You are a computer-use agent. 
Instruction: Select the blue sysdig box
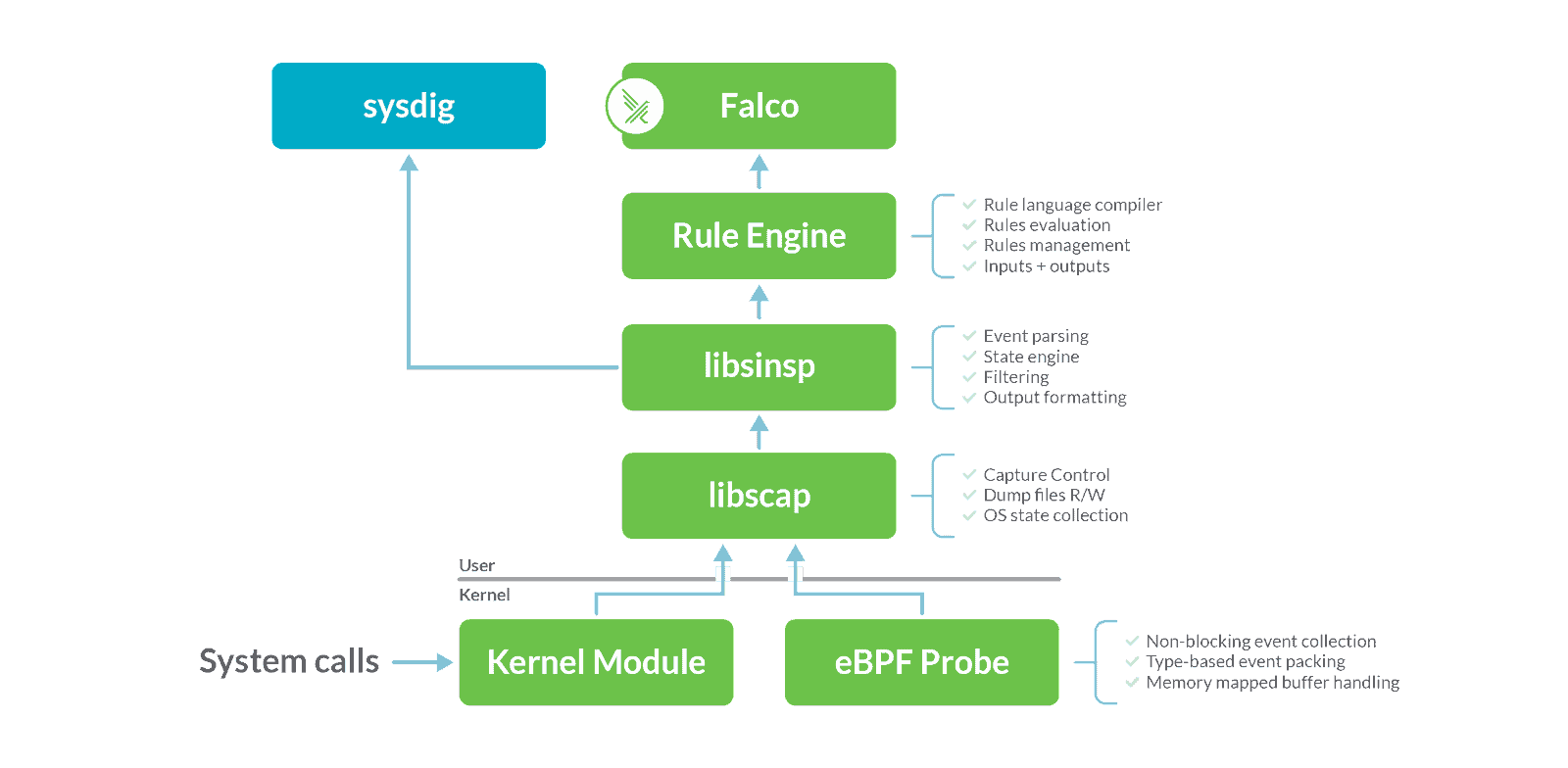(409, 106)
